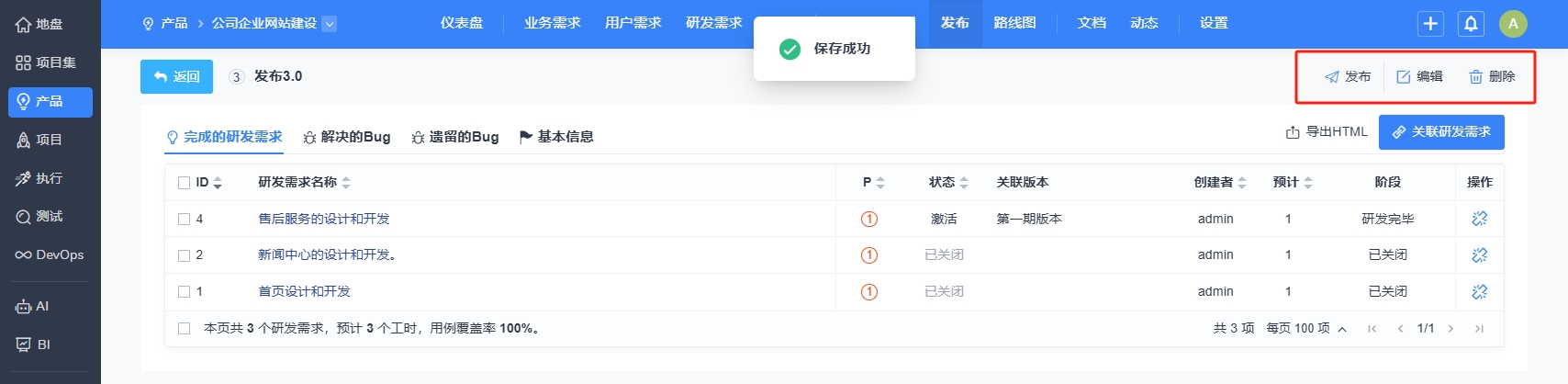Check the checkbox for story ID 2
The width and height of the screenshot is (1568, 384).
point(184,255)
